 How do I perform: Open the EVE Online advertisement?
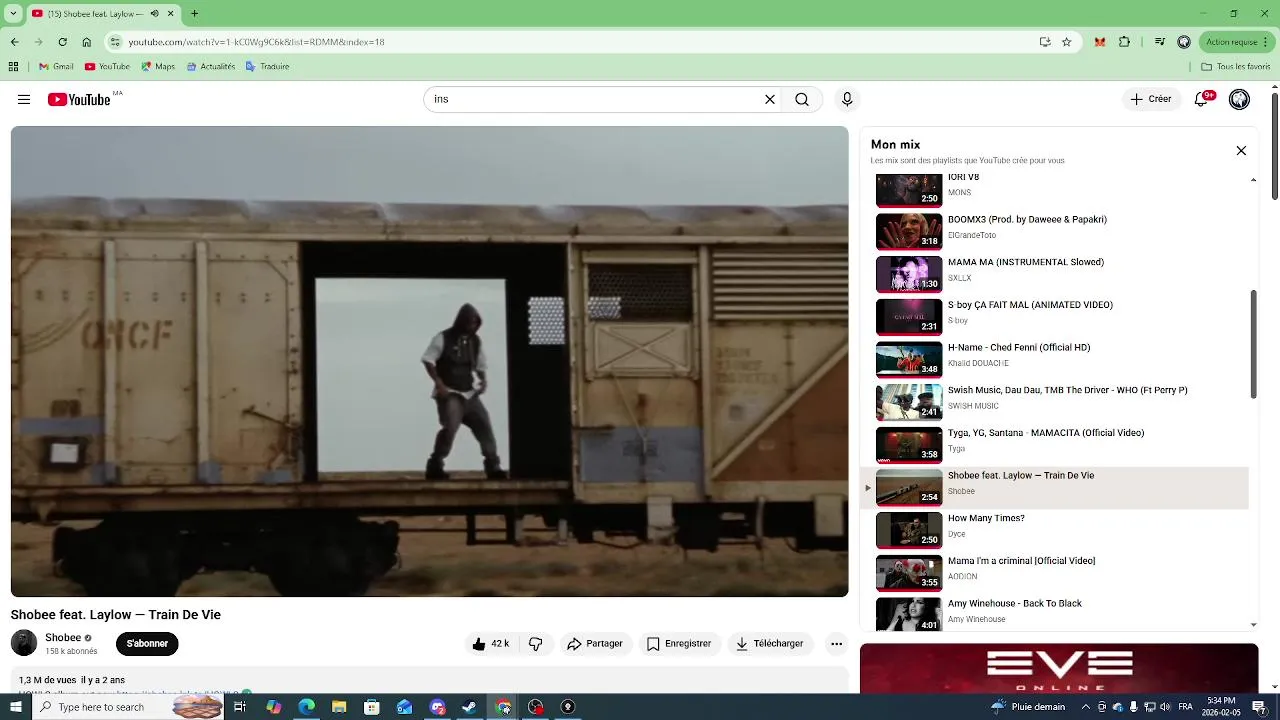click(x=1059, y=668)
